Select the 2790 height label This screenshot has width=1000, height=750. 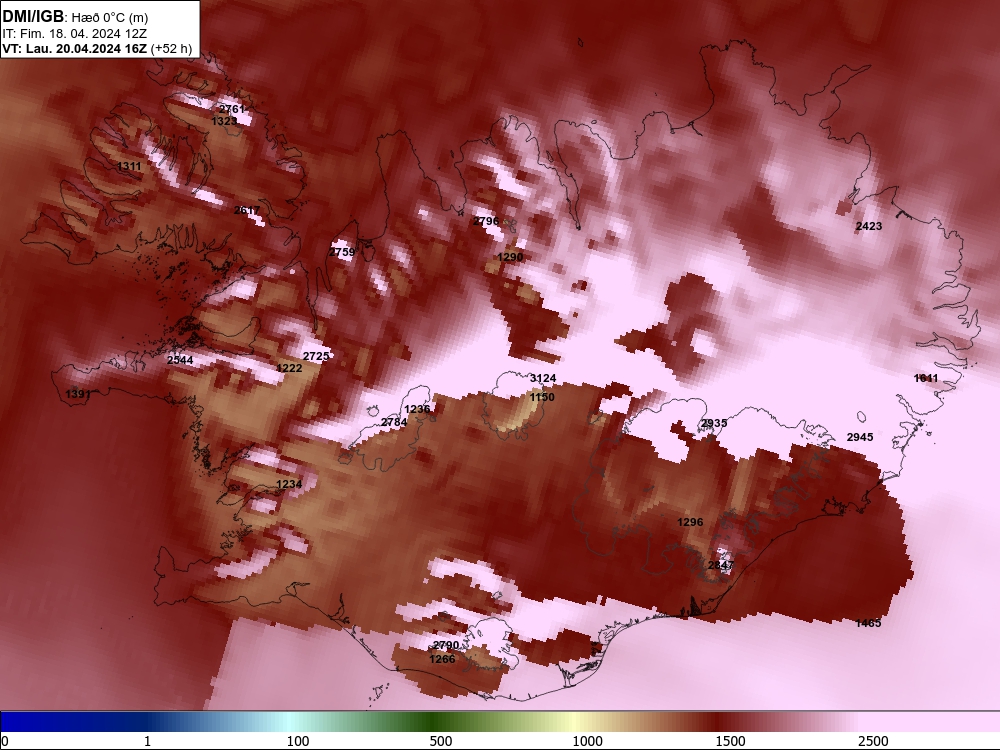click(446, 645)
